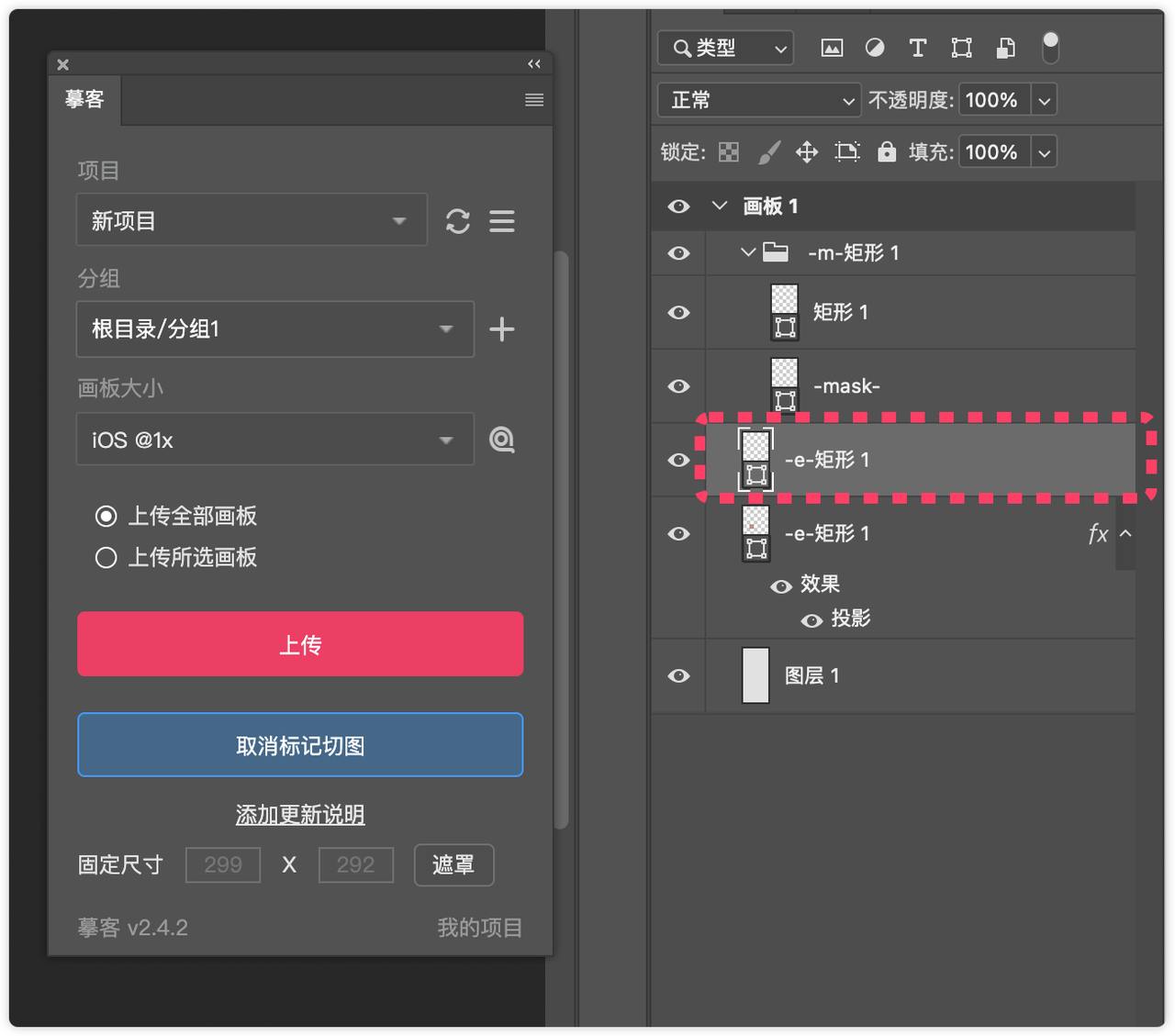Open the plugin panel hamburger menu
The width and height of the screenshot is (1175, 1036).
coord(534,100)
